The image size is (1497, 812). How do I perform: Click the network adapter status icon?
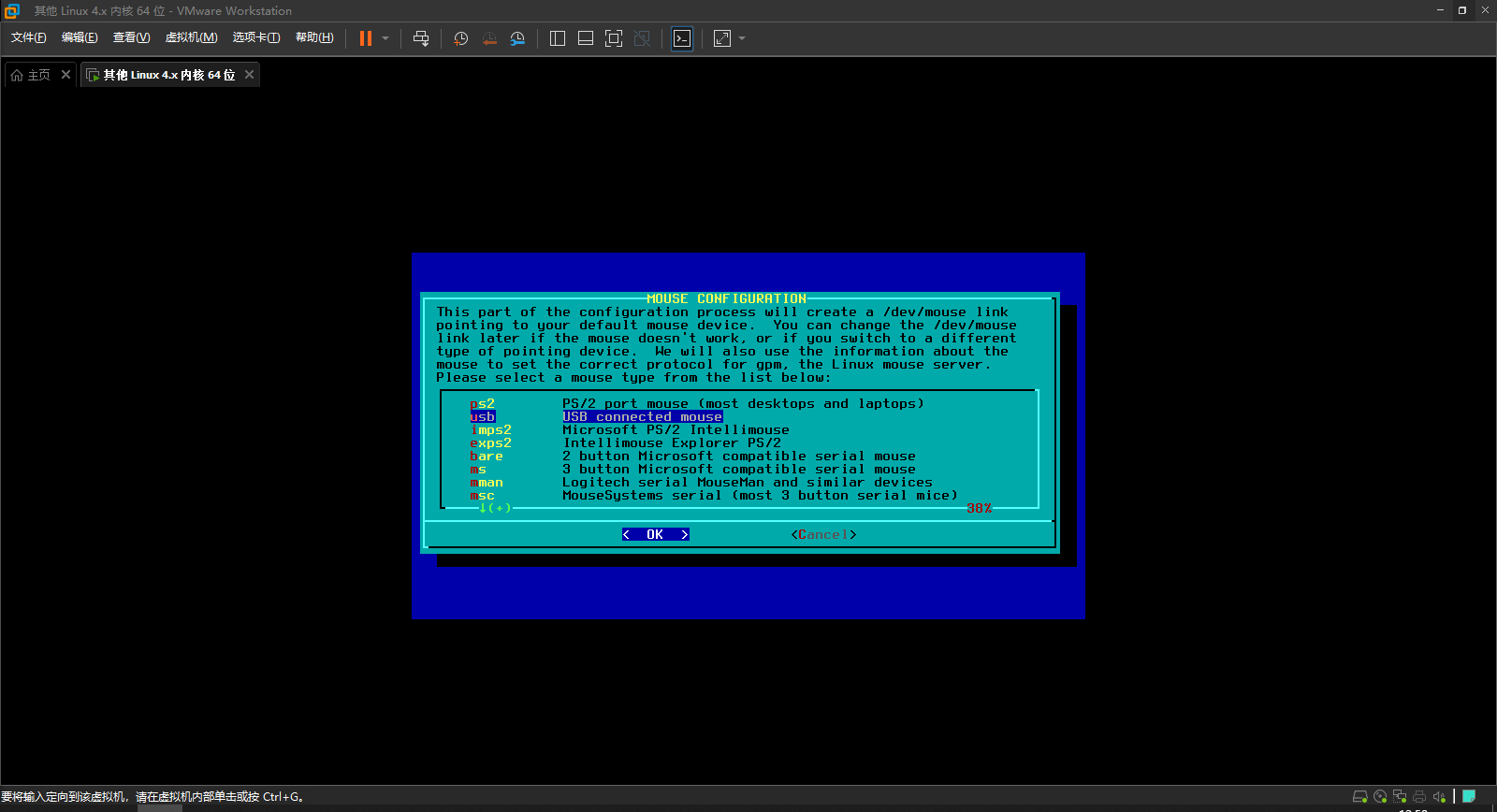pos(1400,797)
